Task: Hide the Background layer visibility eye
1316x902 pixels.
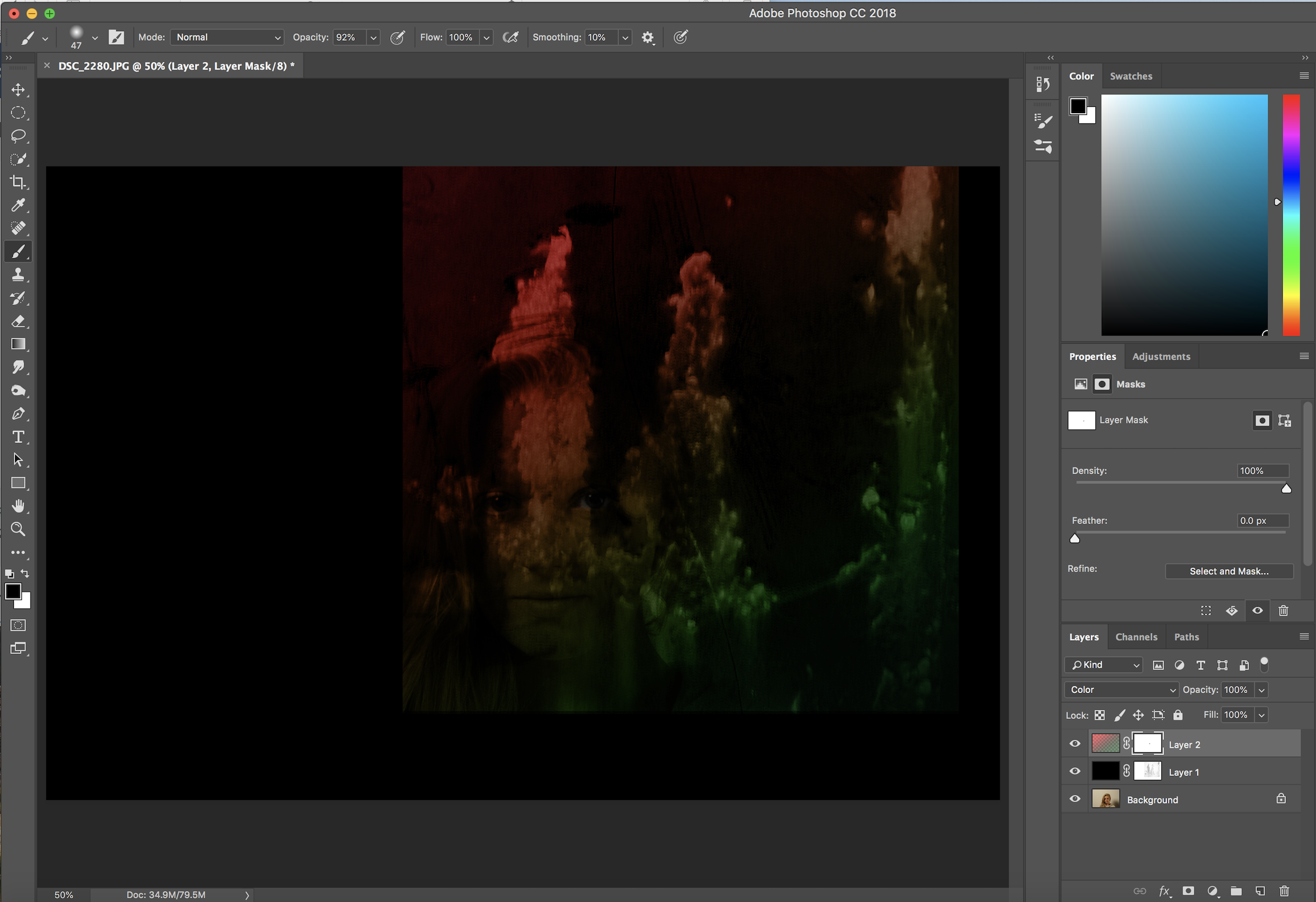Action: click(x=1074, y=799)
